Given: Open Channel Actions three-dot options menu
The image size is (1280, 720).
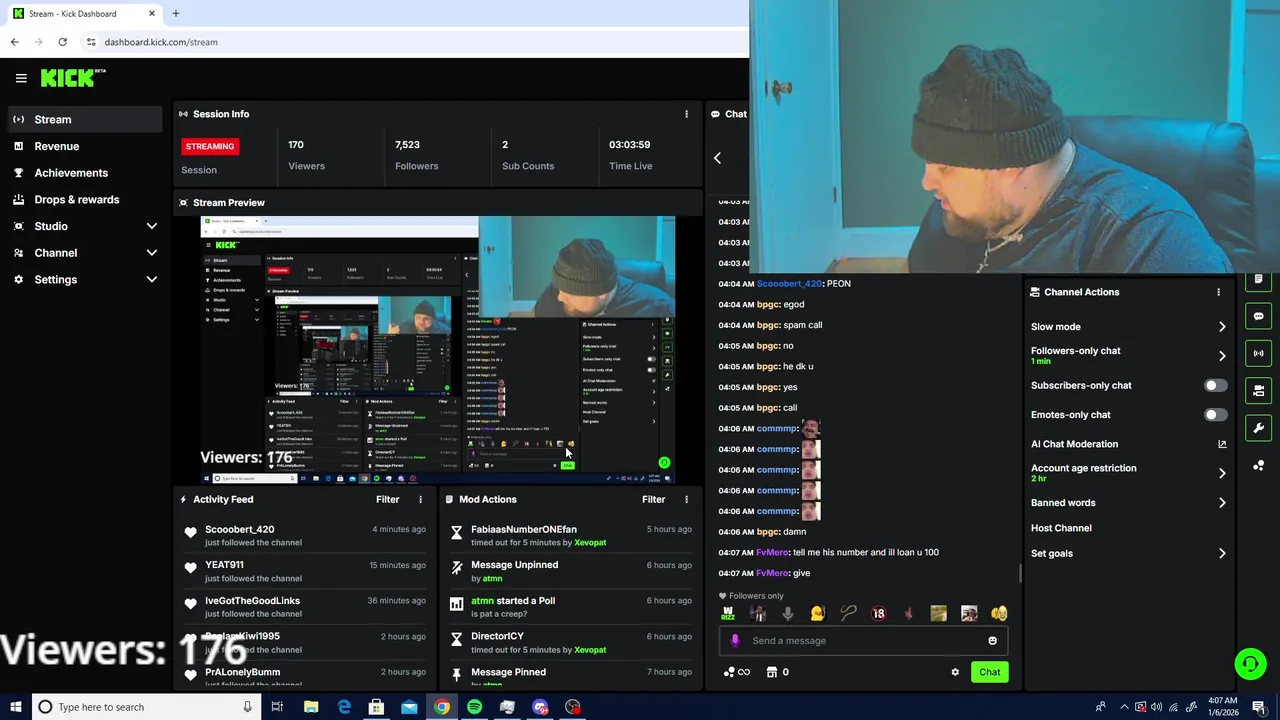Looking at the screenshot, I should click(1218, 292).
